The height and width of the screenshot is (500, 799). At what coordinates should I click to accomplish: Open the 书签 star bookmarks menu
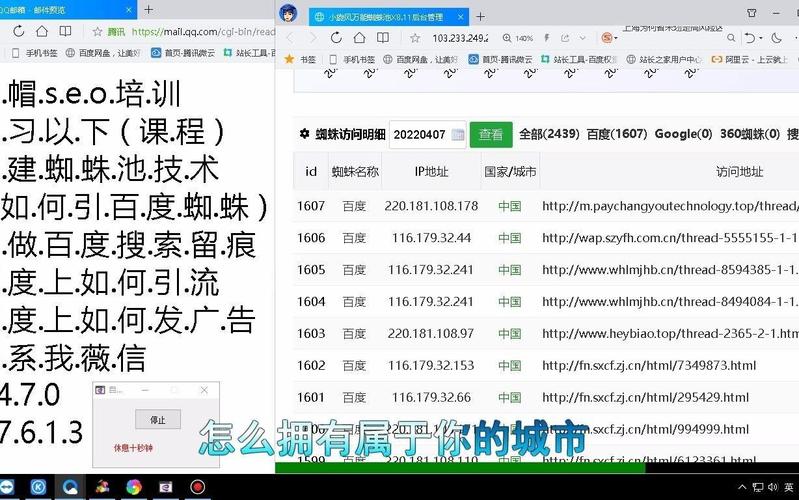coord(300,59)
